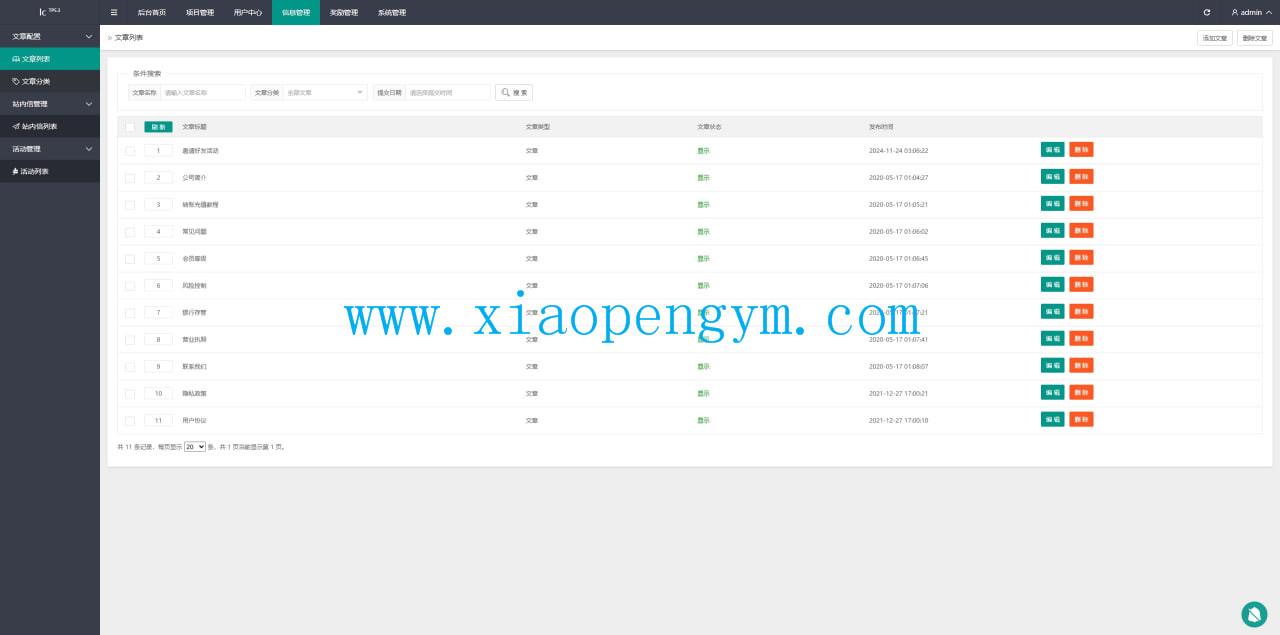Viewport: 1280px width, 635px height.
Task: Tick the select-all checkbox in table header
Action: point(130,127)
